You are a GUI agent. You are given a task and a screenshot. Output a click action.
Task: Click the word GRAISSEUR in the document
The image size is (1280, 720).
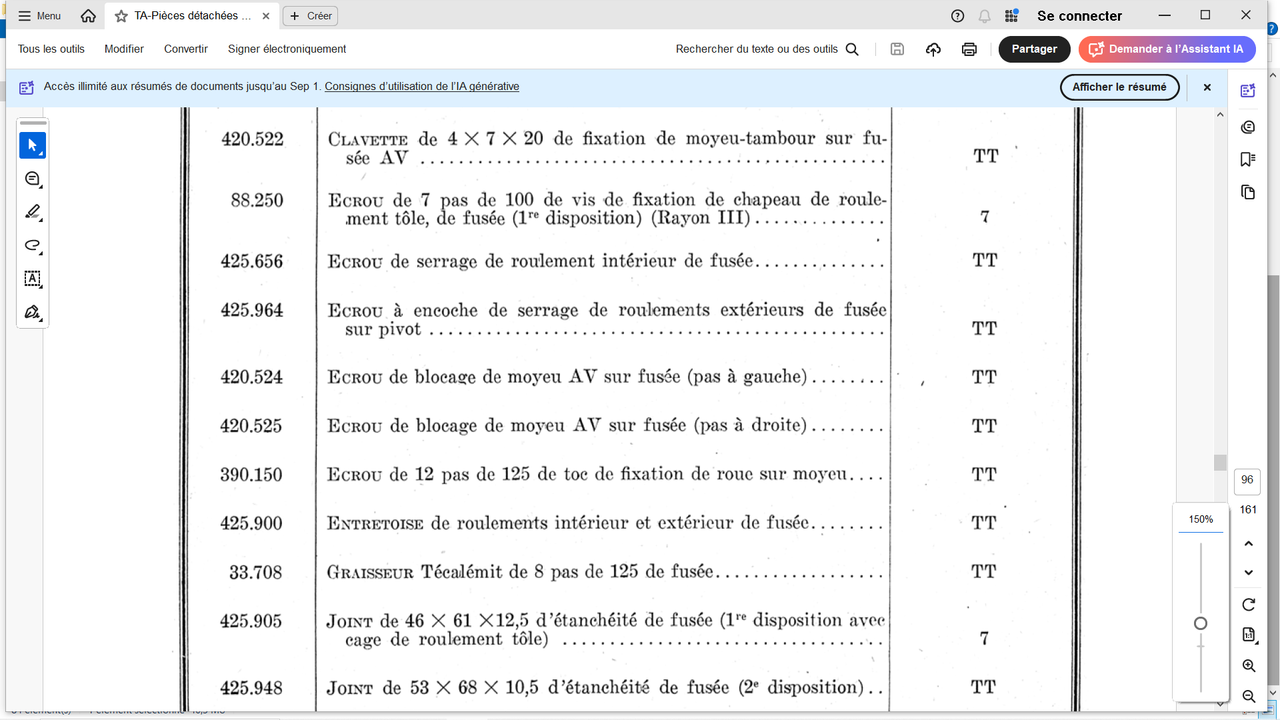coord(371,573)
